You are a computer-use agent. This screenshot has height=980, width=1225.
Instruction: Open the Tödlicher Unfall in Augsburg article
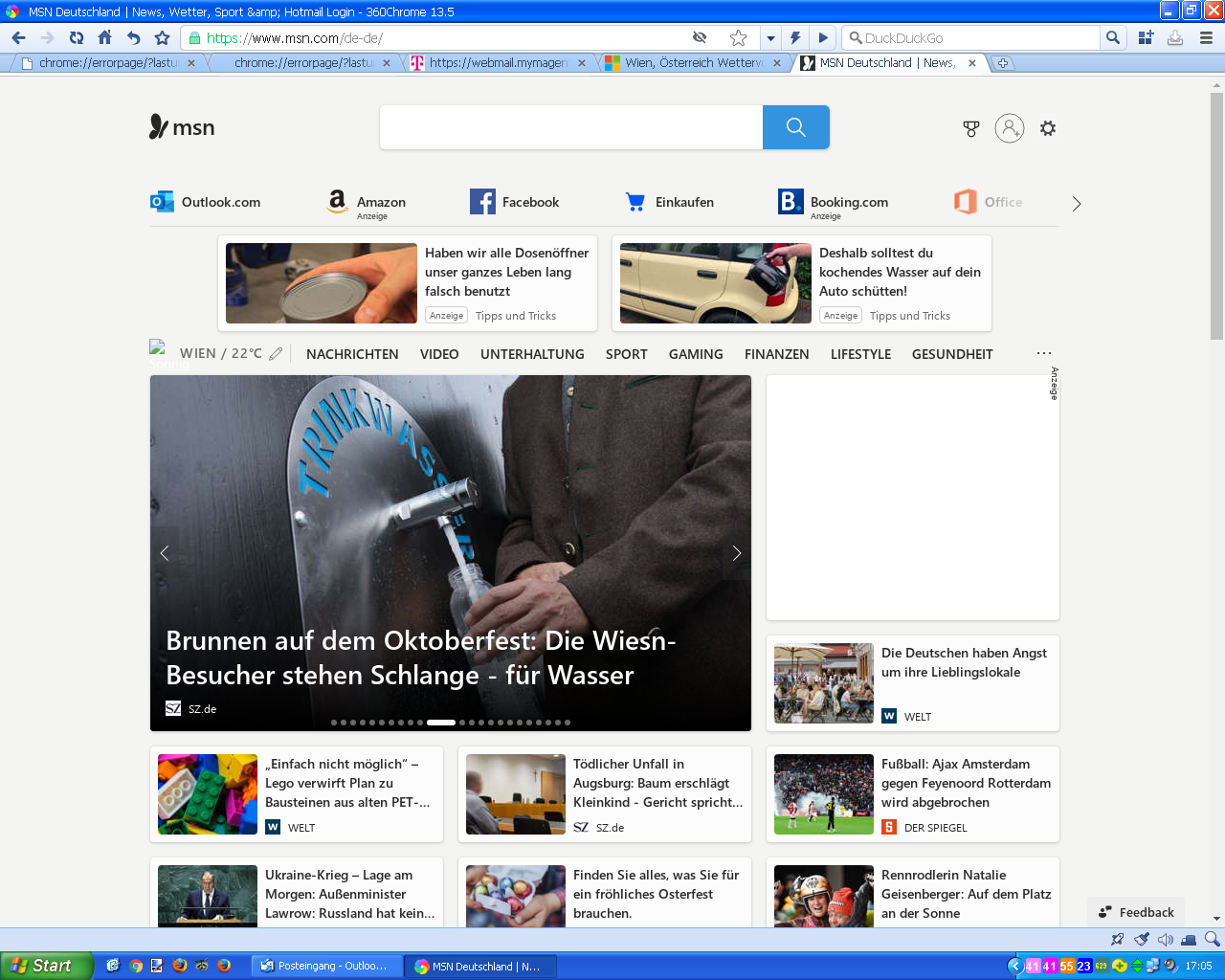pos(605,794)
